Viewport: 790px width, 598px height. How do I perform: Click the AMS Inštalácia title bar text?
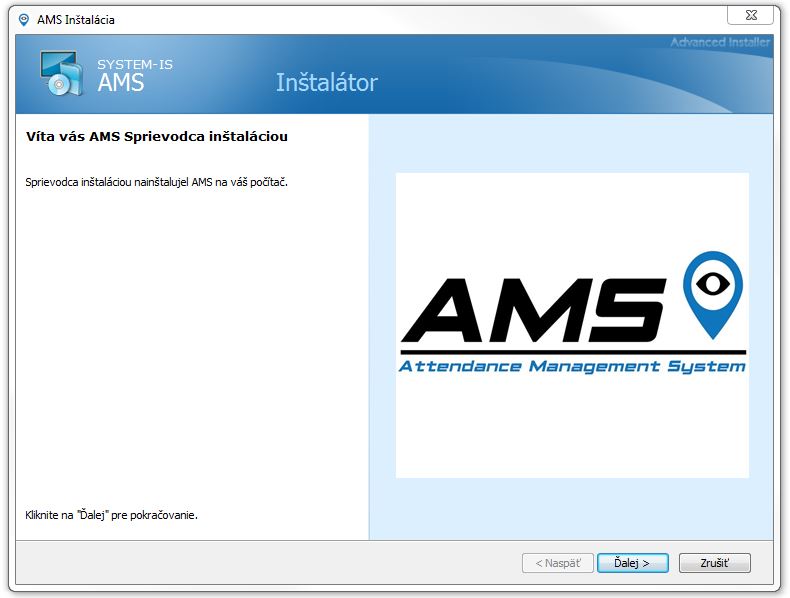click(x=76, y=20)
